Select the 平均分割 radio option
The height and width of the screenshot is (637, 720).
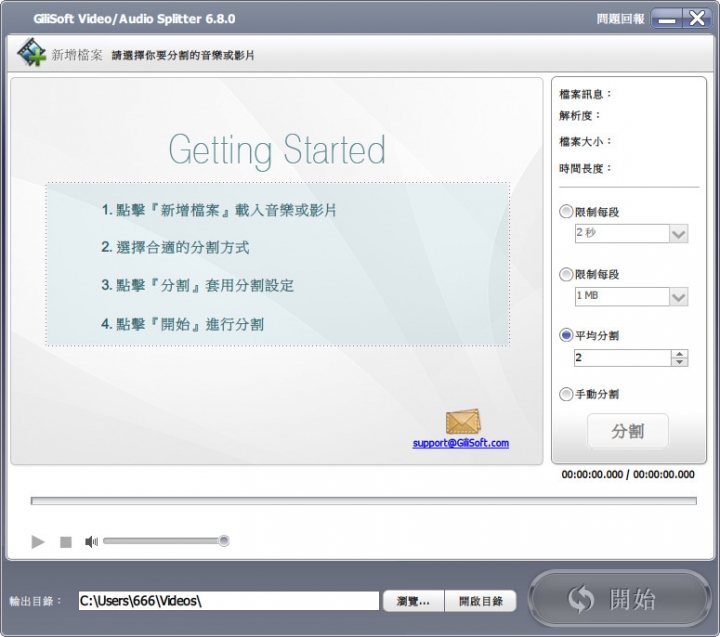tap(566, 335)
